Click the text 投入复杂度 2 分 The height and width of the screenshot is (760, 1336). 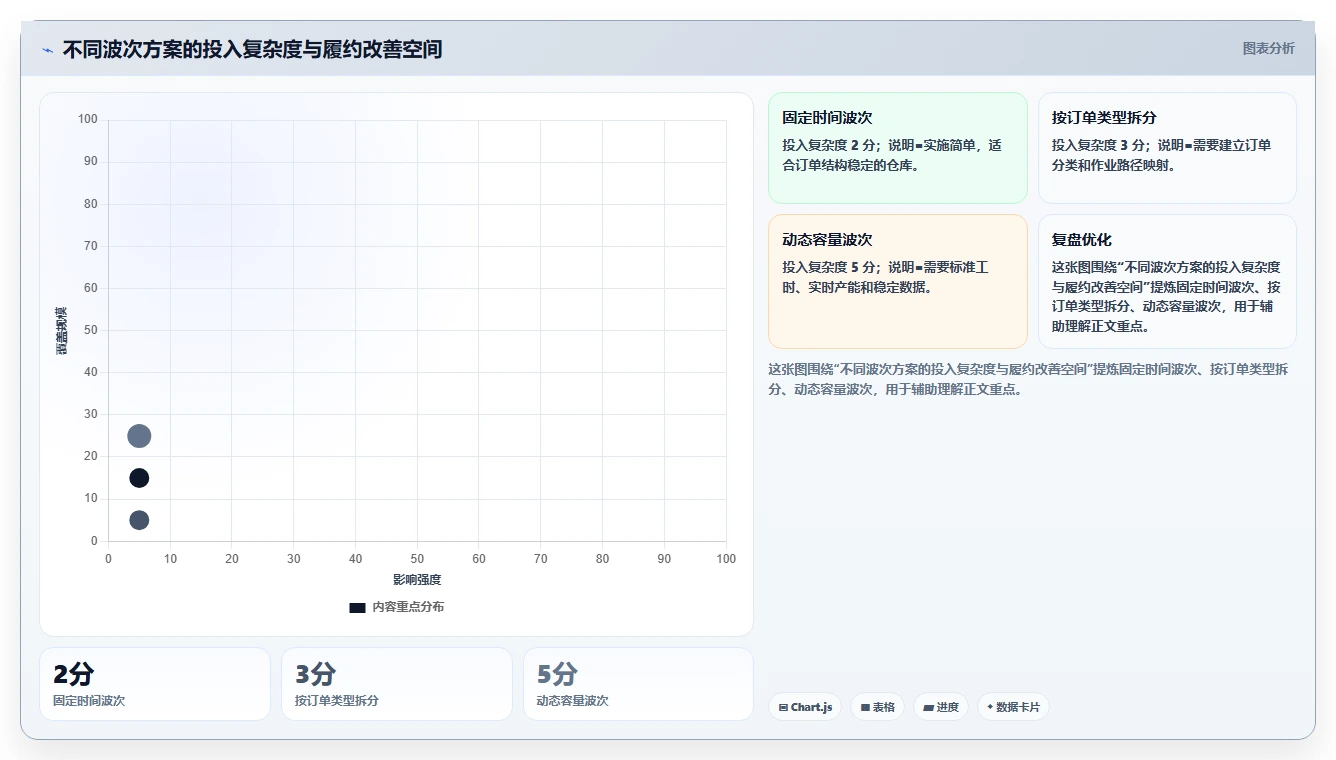829,145
